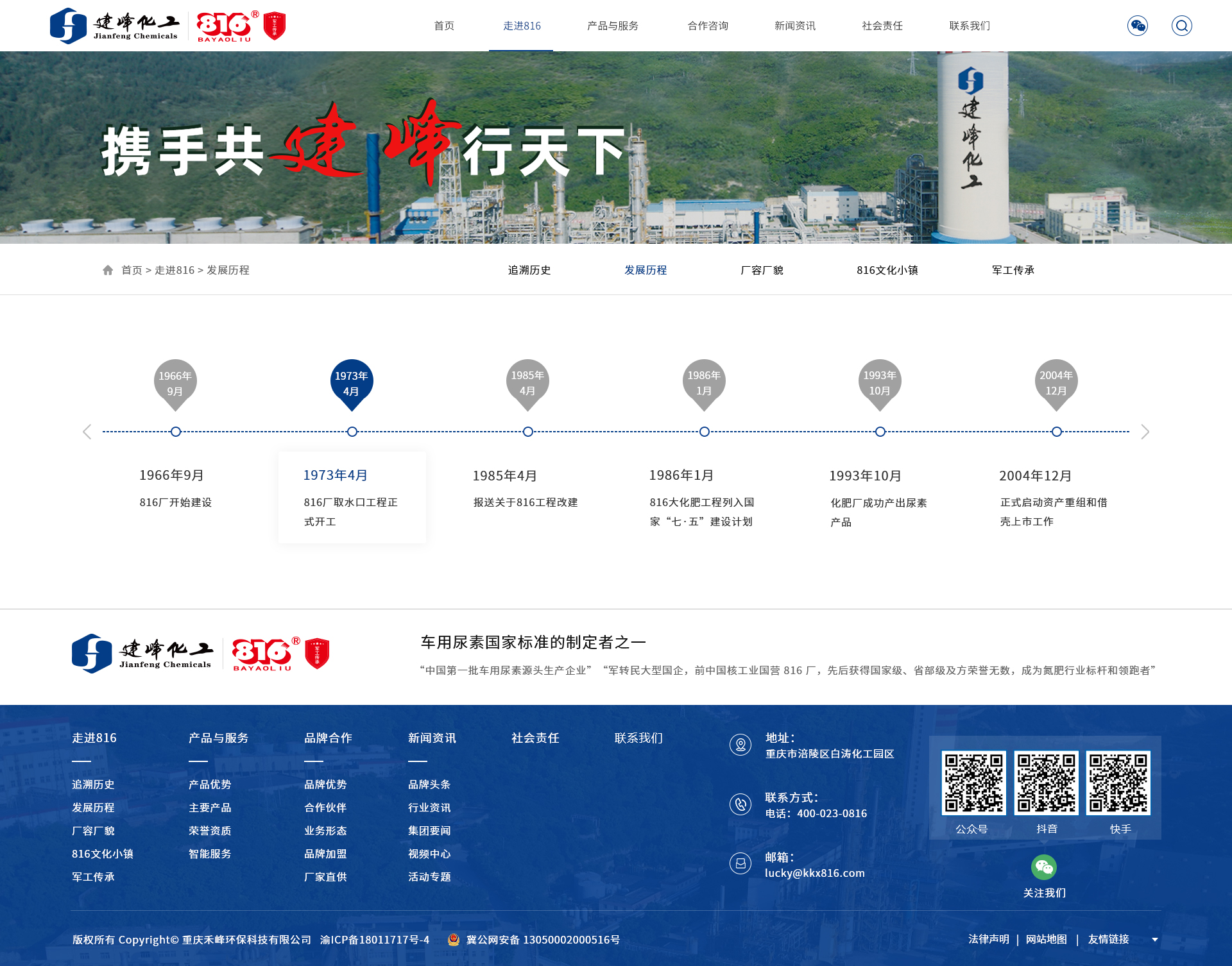The image size is (1232, 966).
Task: Open footer link 发展历程
Action: (93, 808)
